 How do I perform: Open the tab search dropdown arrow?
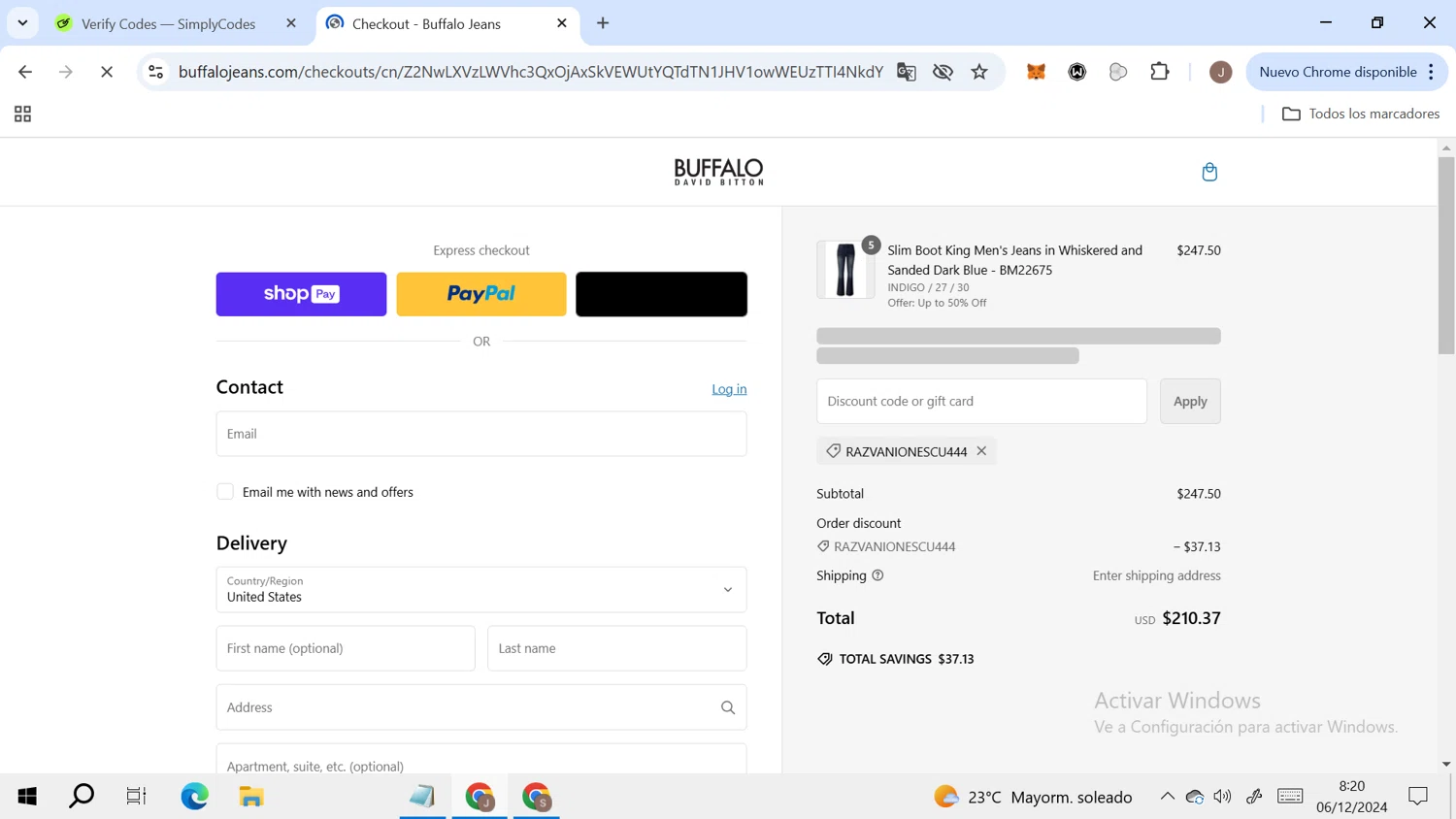(22, 23)
